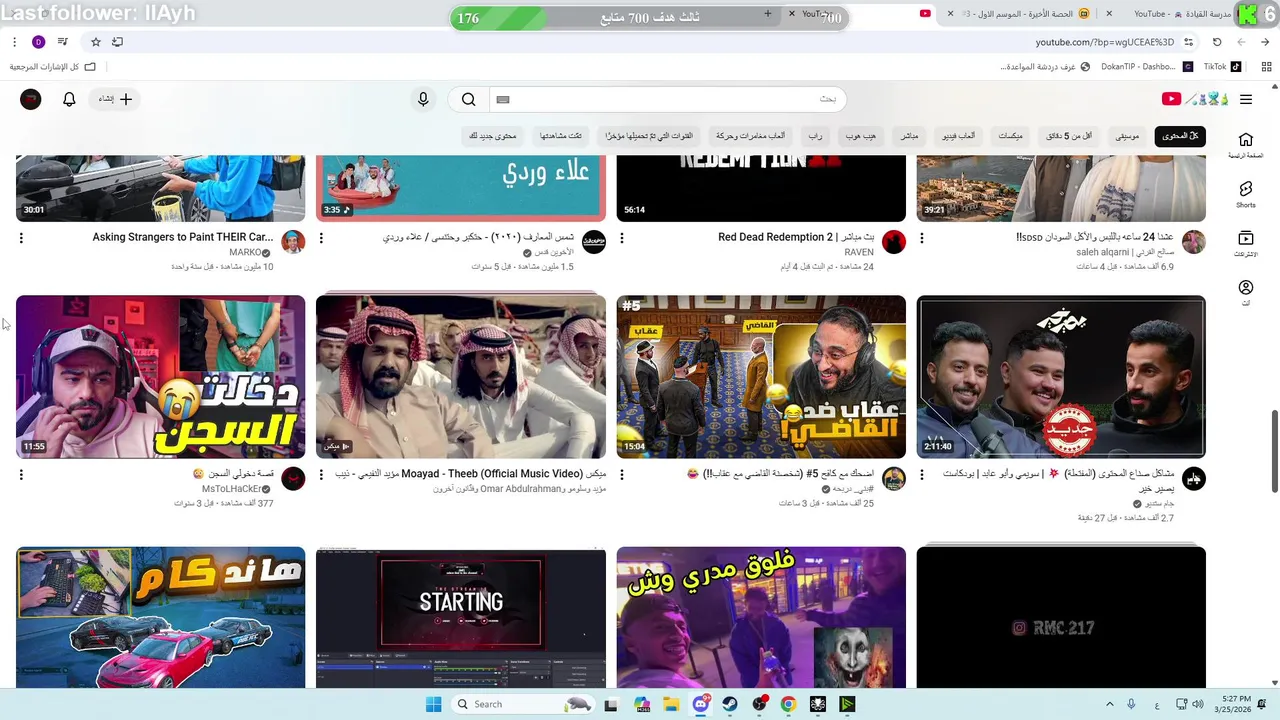The height and width of the screenshot is (720, 1280).
Task: Play the 'دخلت السجن' video thumbnail
Action: [160, 376]
